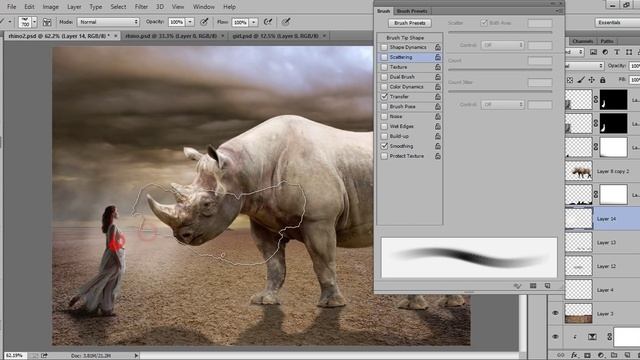Image resolution: width=640 pixels, height=360 pixels.
Task: Enable pressure for opacity icon
Action: click(204, 22)
